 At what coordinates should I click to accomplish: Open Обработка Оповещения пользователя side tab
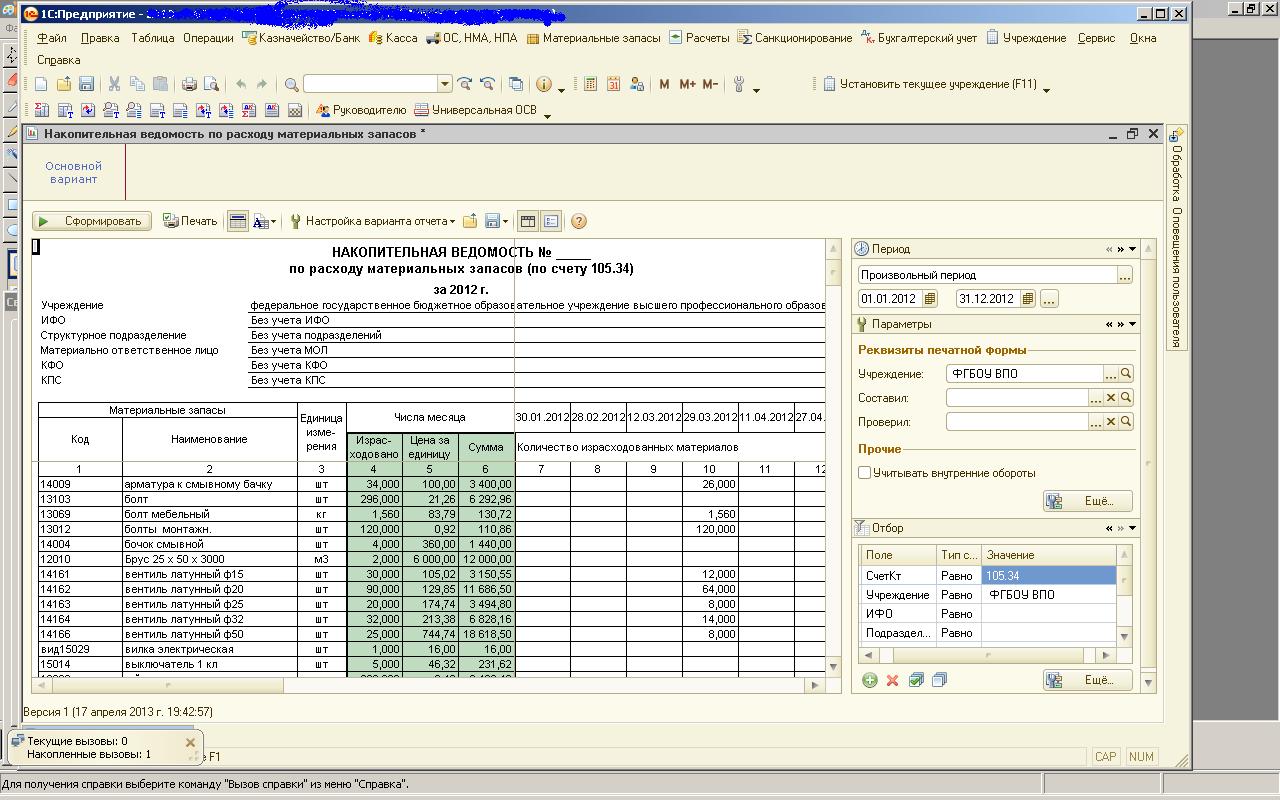(x=1177, y=239)
